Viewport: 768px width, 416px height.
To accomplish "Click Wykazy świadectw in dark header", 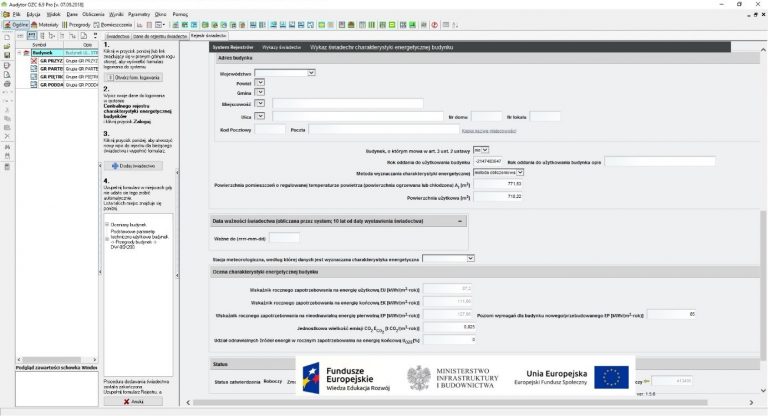I will pos(281,48).
